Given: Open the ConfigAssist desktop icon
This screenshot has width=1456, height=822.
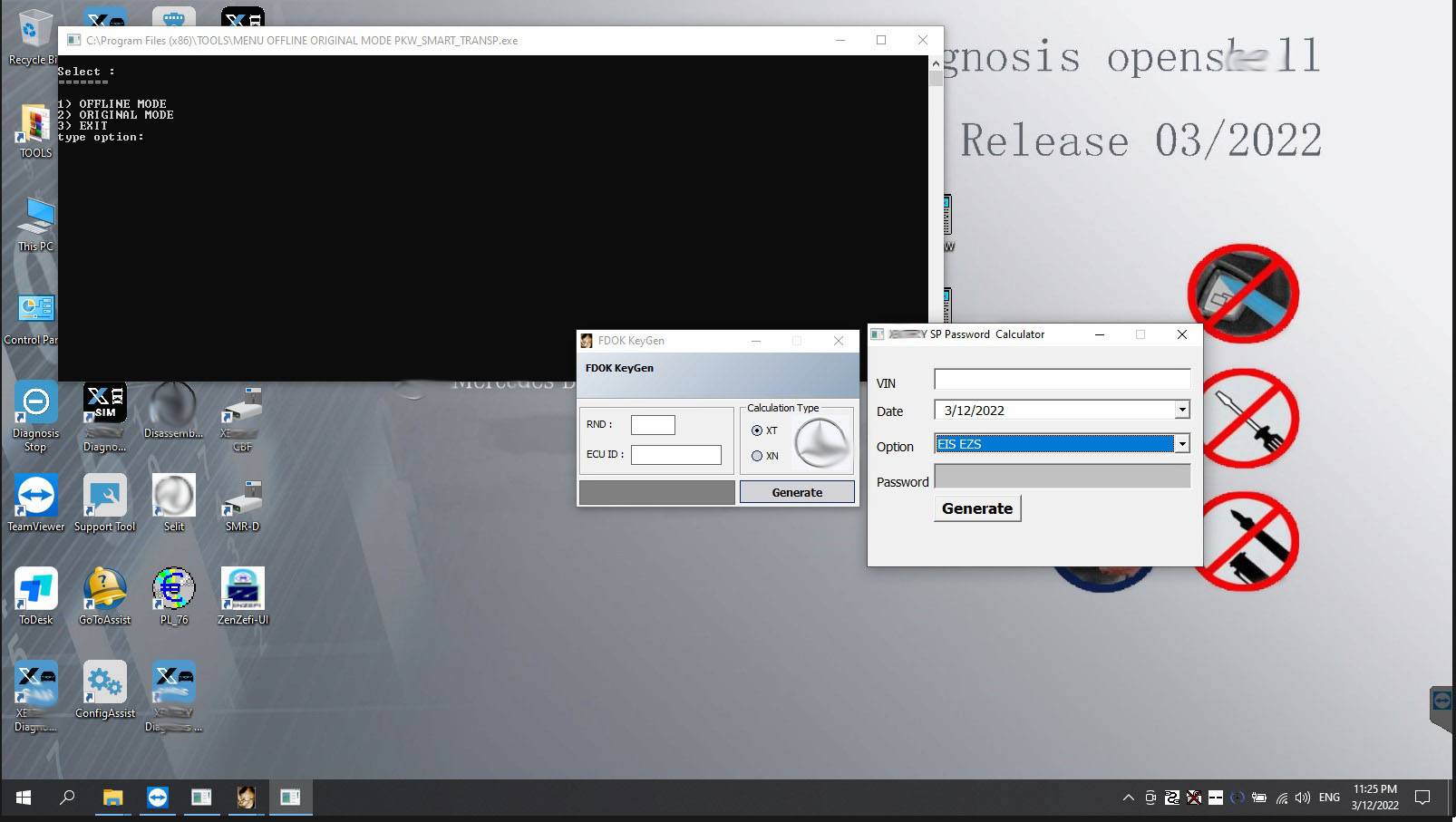Looking at the screenshot, I should click(105, 683).
